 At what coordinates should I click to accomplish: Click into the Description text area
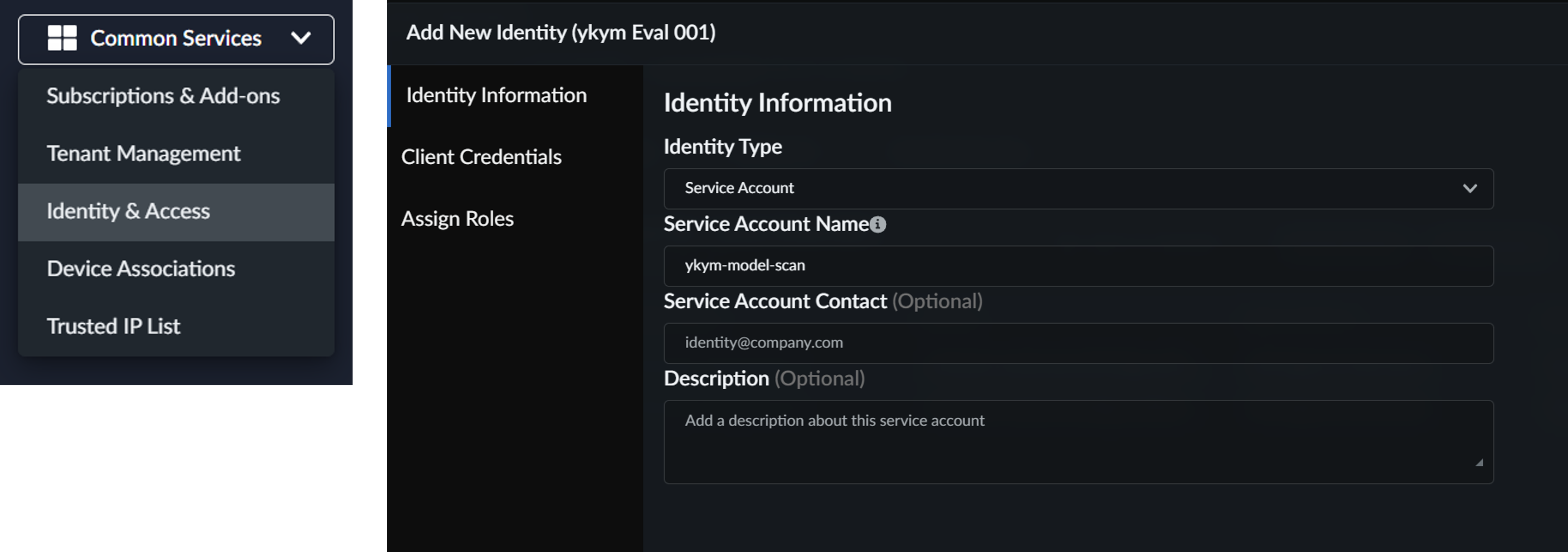[x=1078, y=442]
